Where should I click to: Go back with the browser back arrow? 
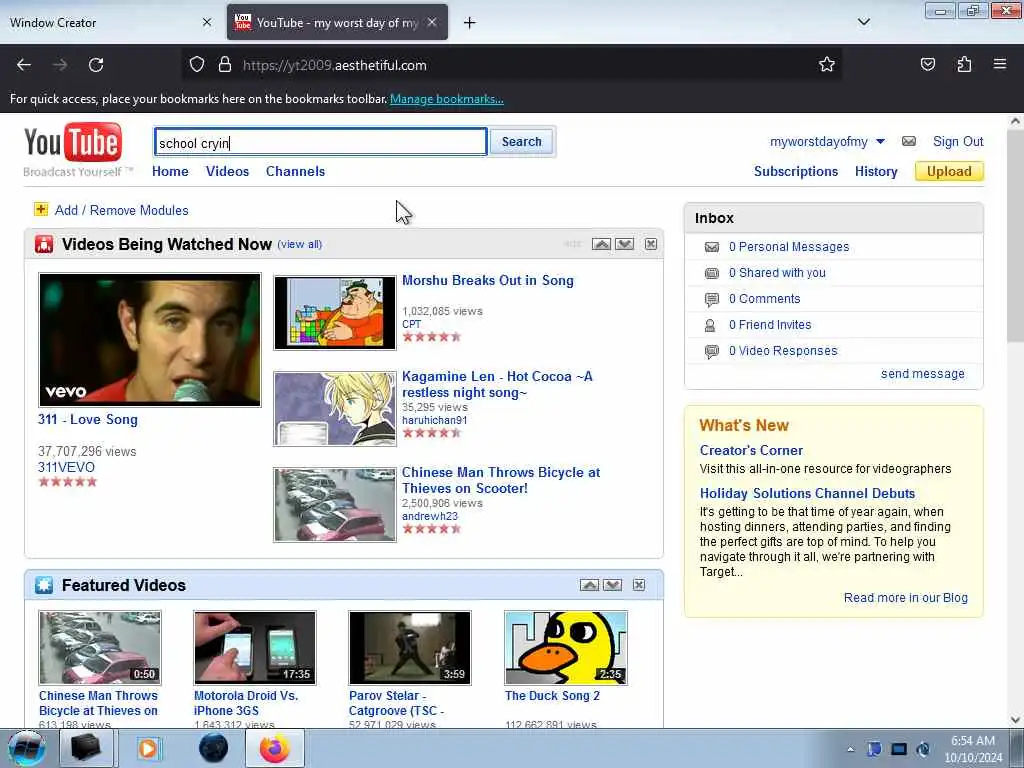(24, 65)
